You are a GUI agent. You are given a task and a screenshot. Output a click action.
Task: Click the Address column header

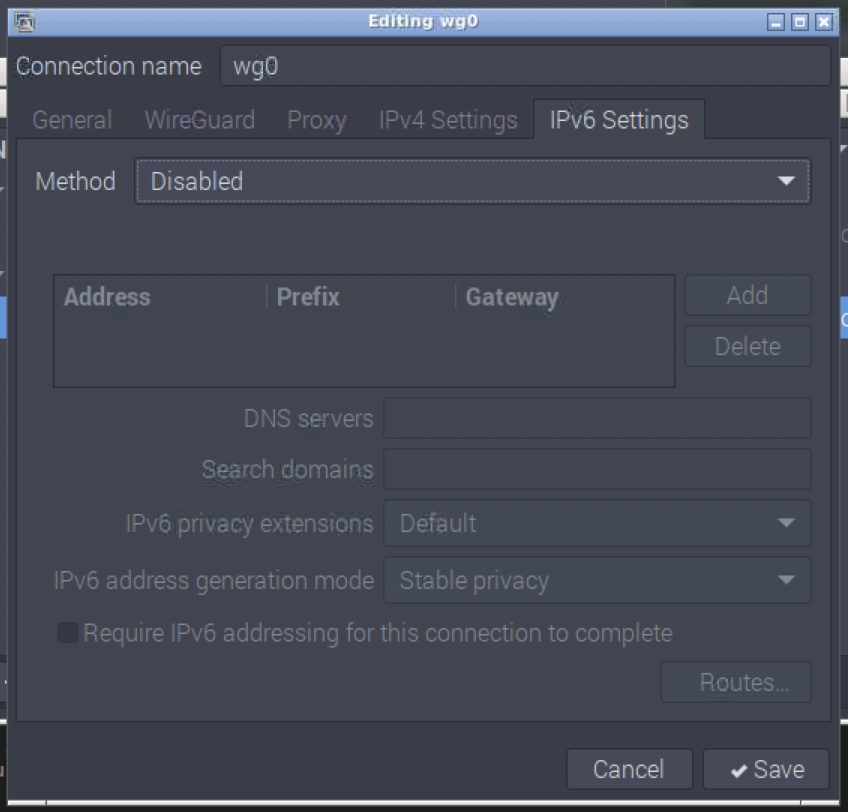pyautogui.click(x=106, y=296)
